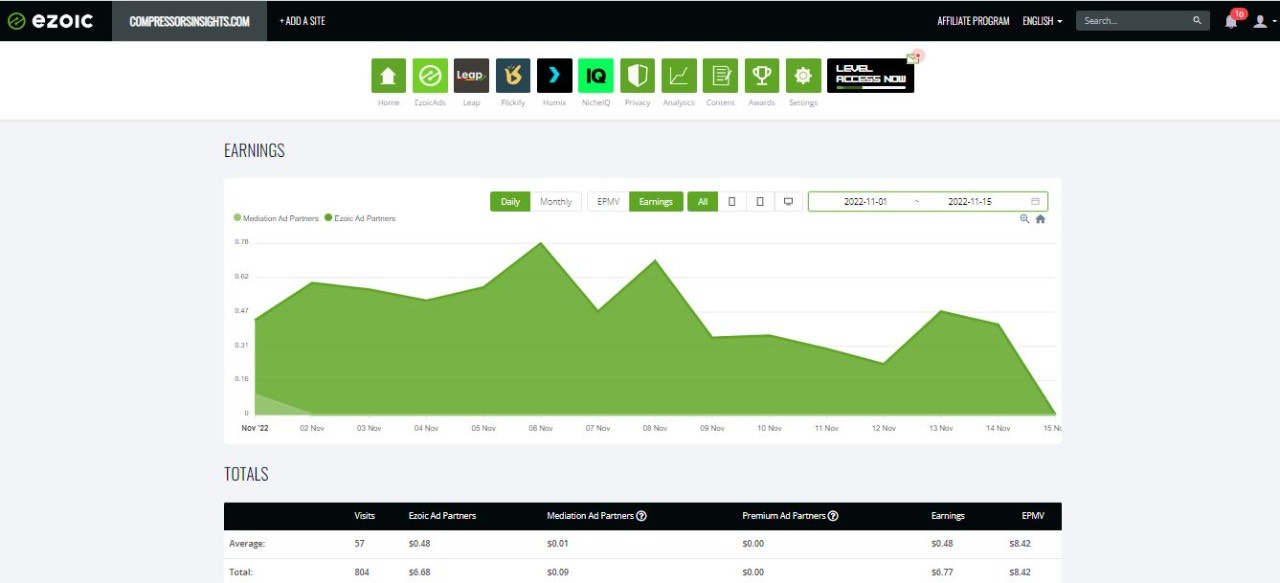Select the compressorsinsights.com site tab
1280x583 pixels.
190,21
